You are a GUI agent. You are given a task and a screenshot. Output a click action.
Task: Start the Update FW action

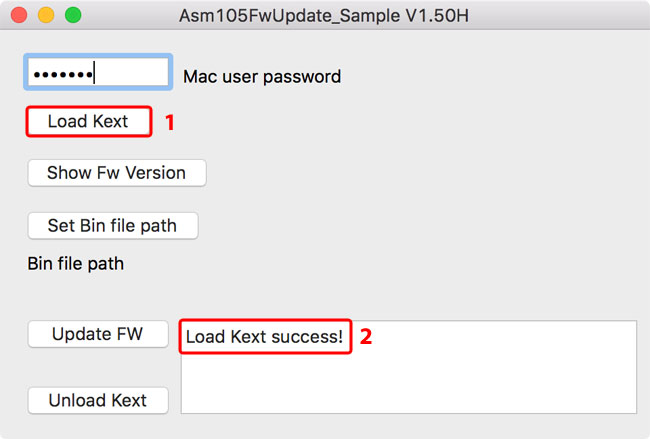(97, 333)
